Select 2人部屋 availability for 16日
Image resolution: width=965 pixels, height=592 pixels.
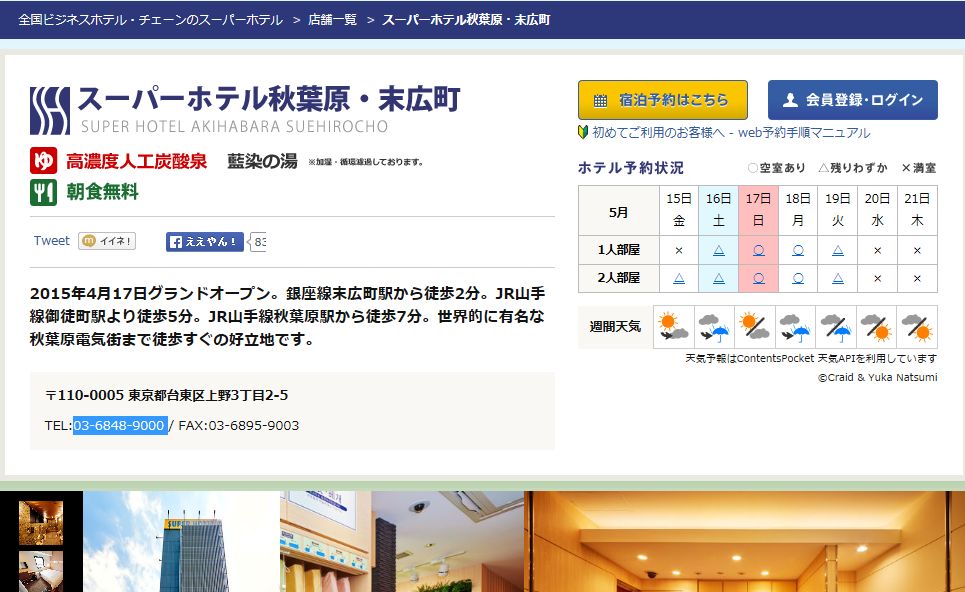click(x=718, y=278)
